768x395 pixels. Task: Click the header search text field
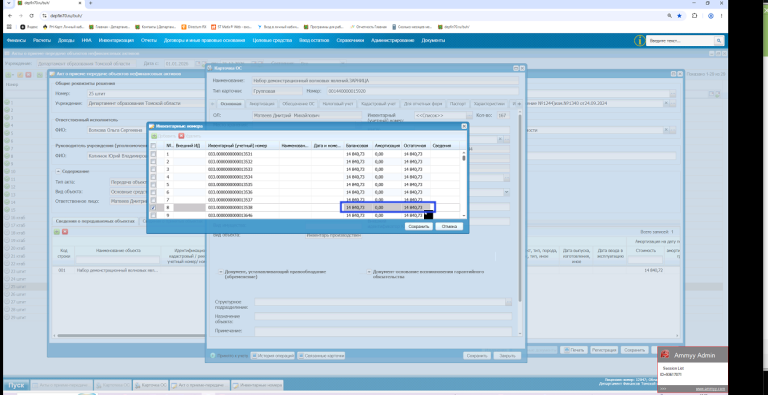click(x=680, y=41)
